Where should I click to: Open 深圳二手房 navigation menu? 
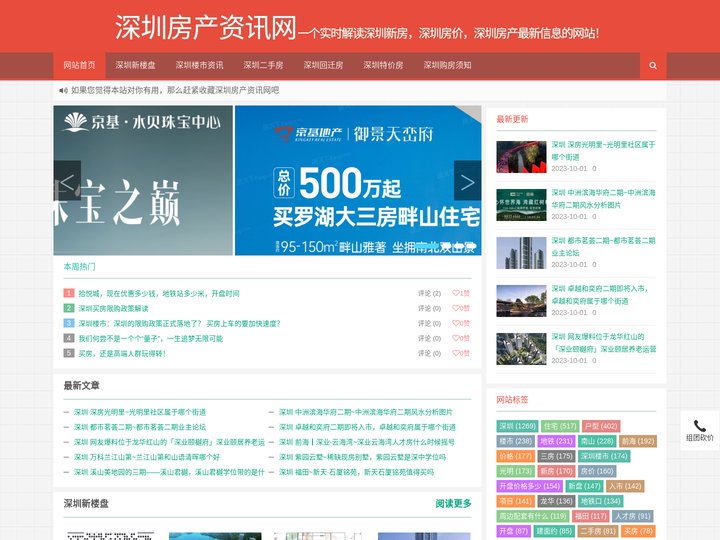coord(263,66)
